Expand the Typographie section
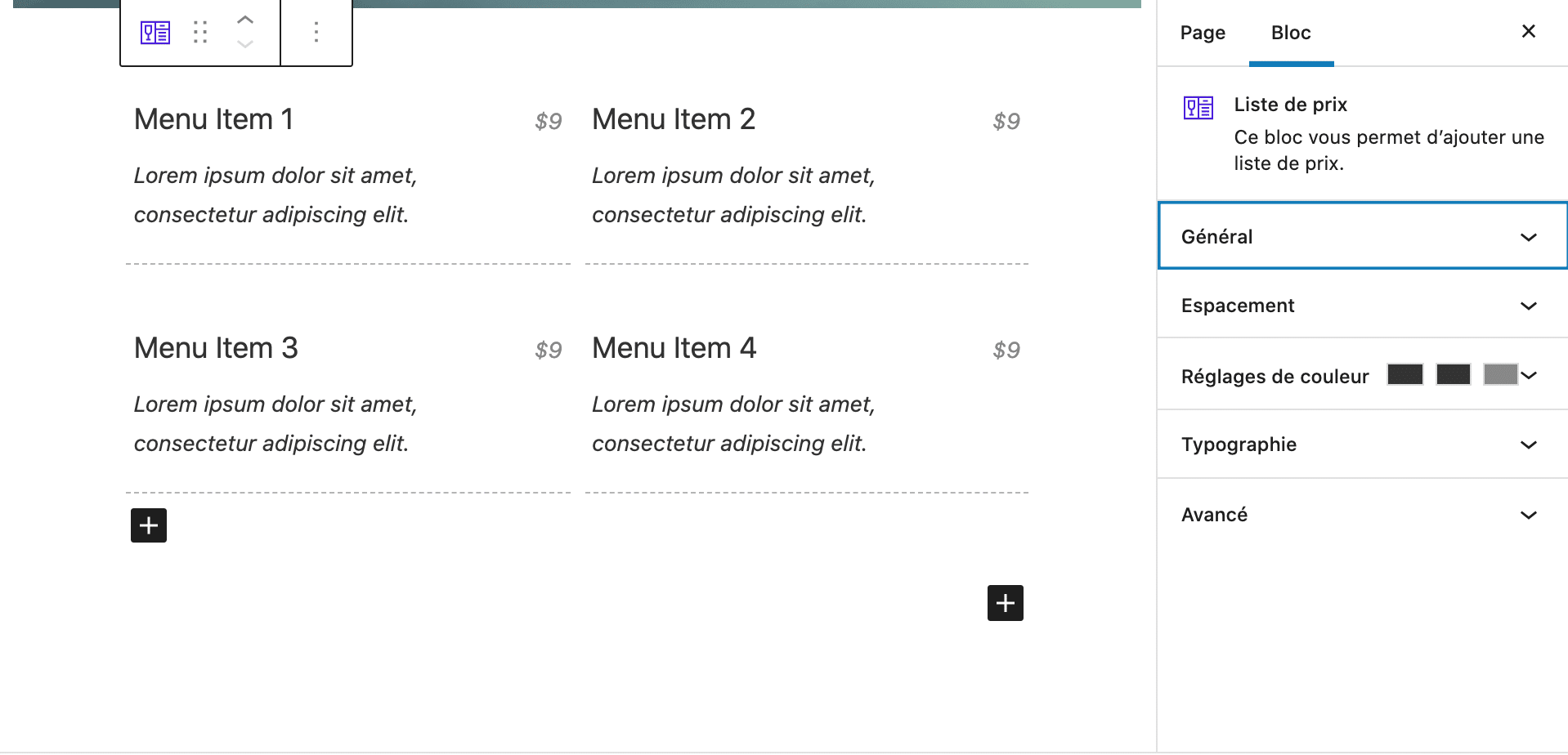The image size is (1568, 755). [x=1362, y=445]
